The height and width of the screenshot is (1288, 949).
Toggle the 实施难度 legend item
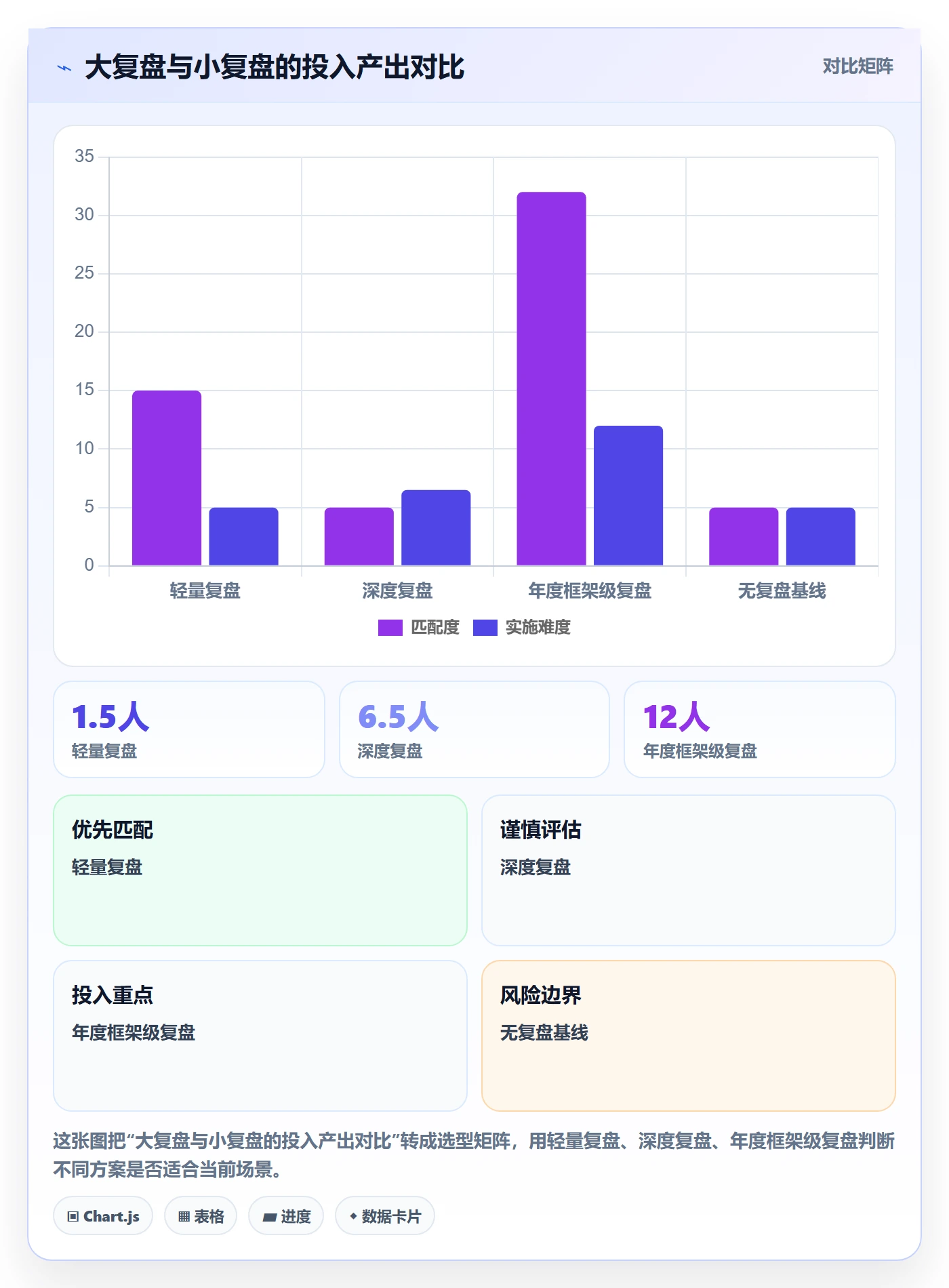[x=522, y=628]
